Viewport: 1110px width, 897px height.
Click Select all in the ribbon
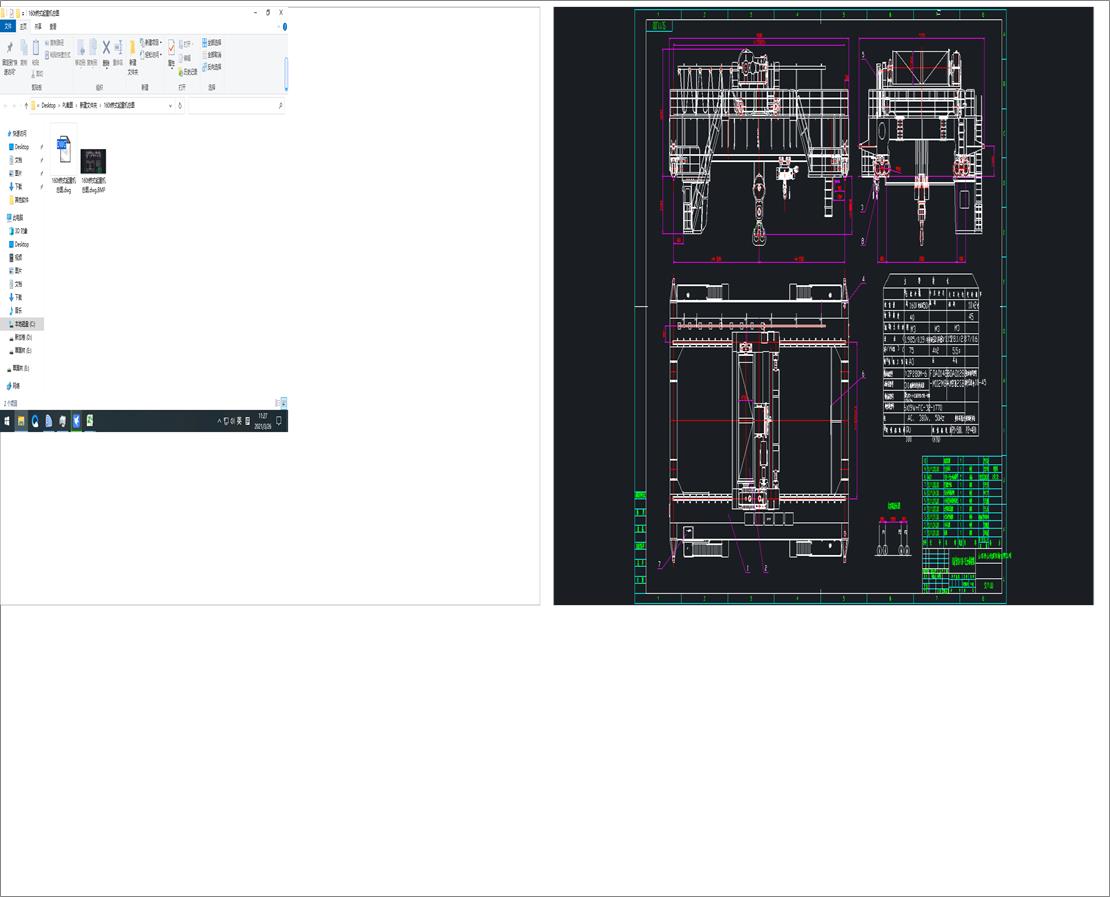click(x=207, y=43)
